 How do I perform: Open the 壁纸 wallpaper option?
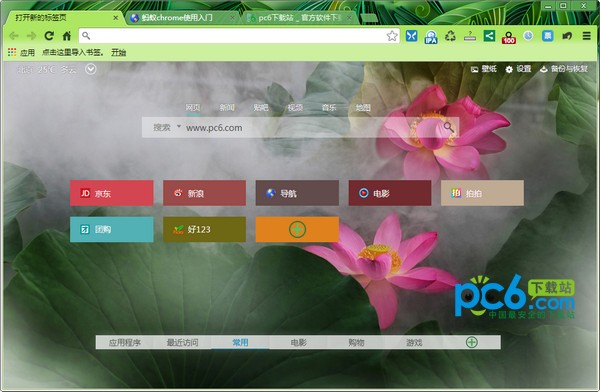[484, 69]
